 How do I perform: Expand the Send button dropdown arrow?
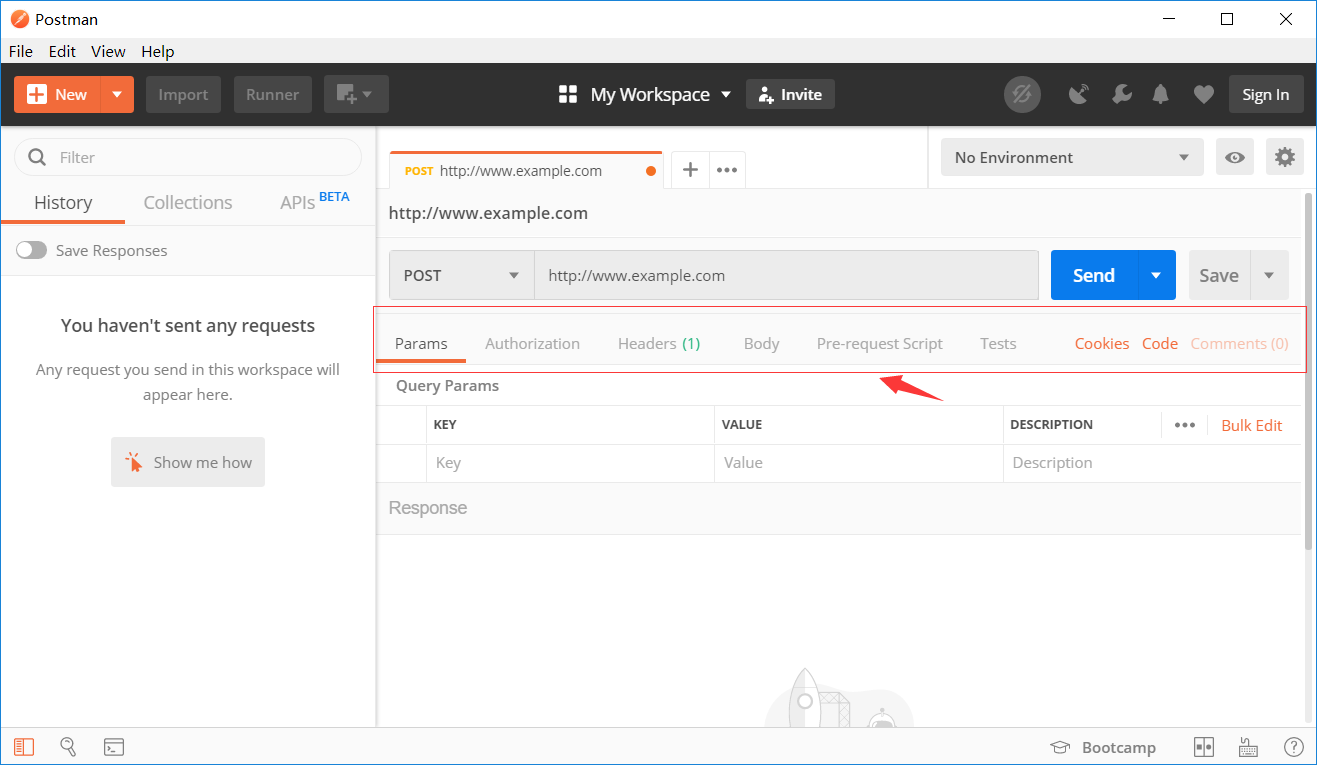coord(1157,275)
